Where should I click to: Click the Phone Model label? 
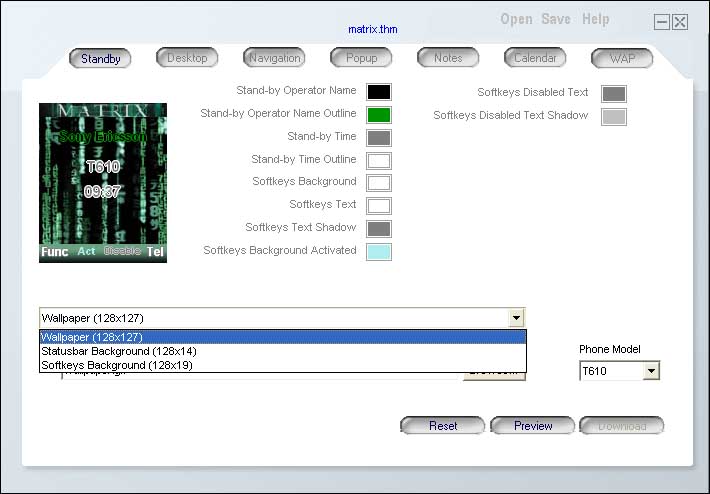click(x=609, y=350)
